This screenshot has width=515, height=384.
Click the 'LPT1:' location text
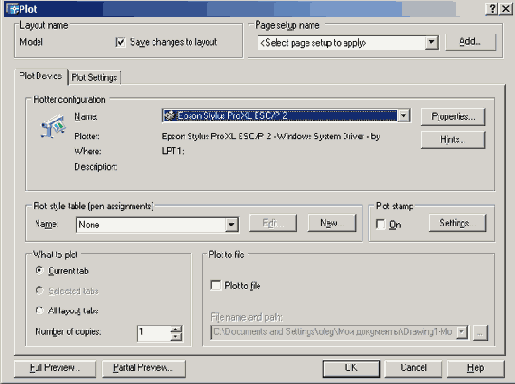[173, 151]
